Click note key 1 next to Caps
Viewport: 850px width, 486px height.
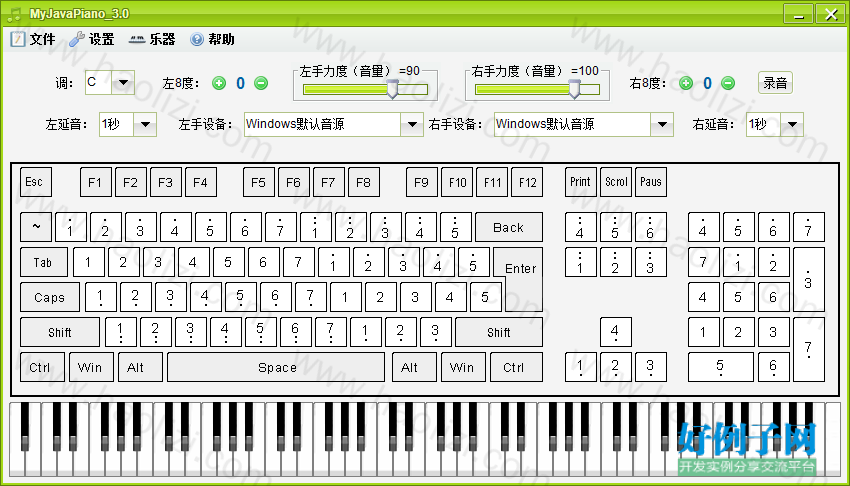tap(101, 297)
